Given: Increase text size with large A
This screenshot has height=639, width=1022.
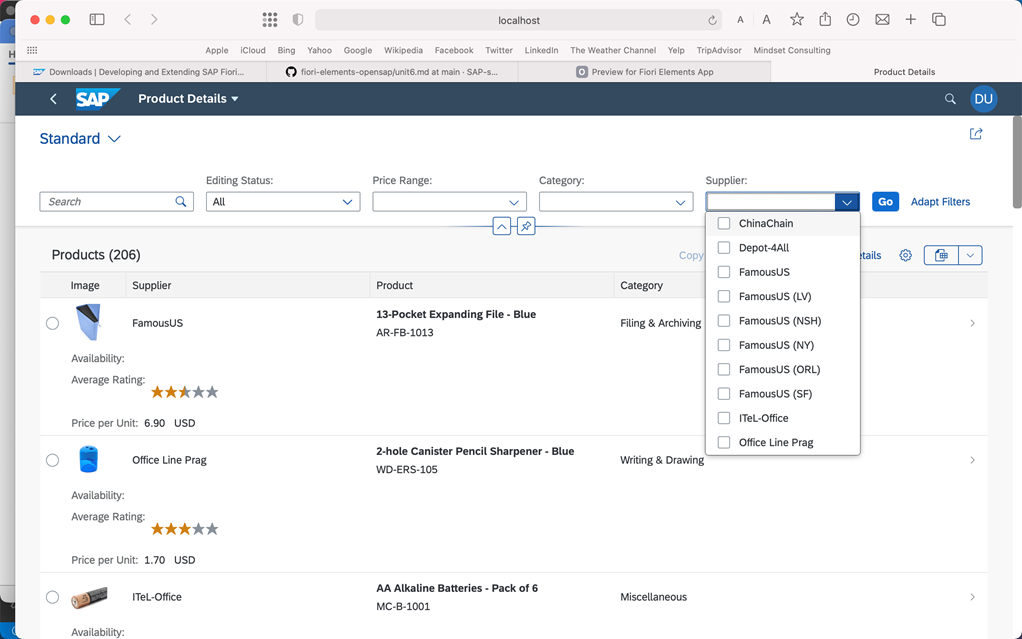Looking at the screenshot, I should point(766,20).
